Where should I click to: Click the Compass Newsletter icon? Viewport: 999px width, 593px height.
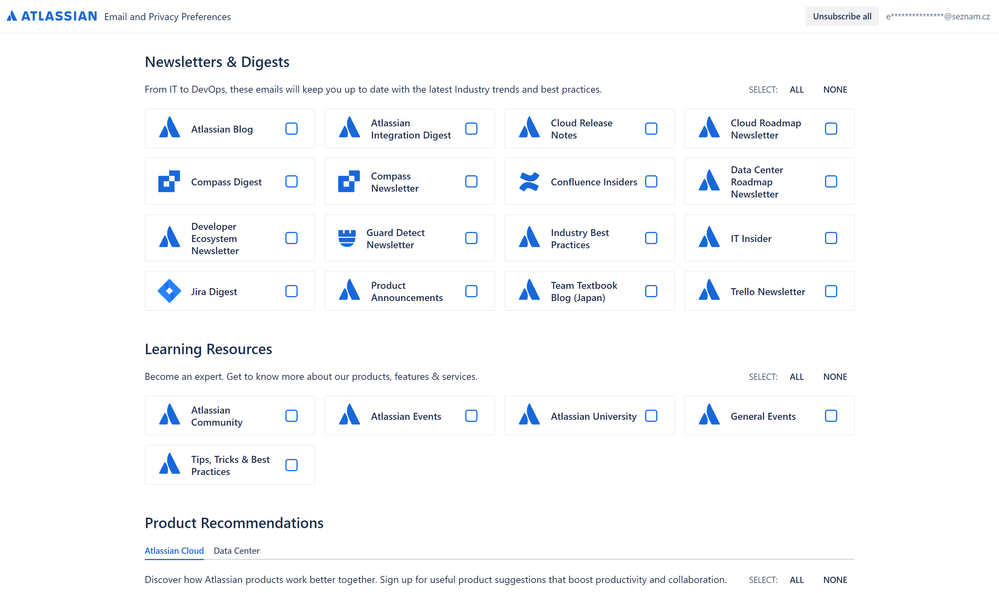pos(349,182)
